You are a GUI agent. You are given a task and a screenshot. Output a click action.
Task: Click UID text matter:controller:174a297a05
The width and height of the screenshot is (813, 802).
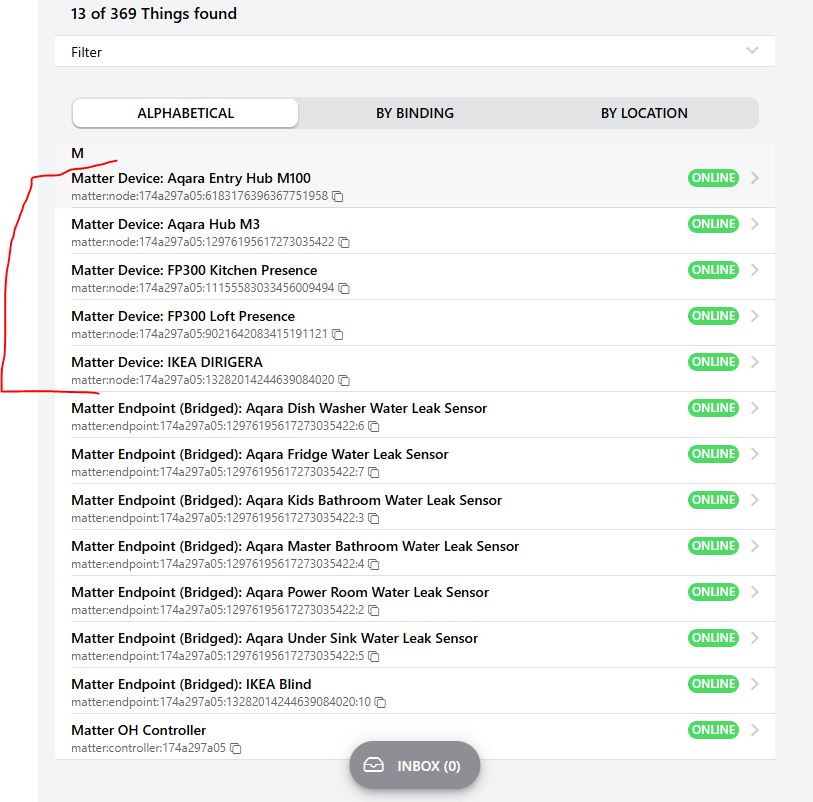(148, 748)
